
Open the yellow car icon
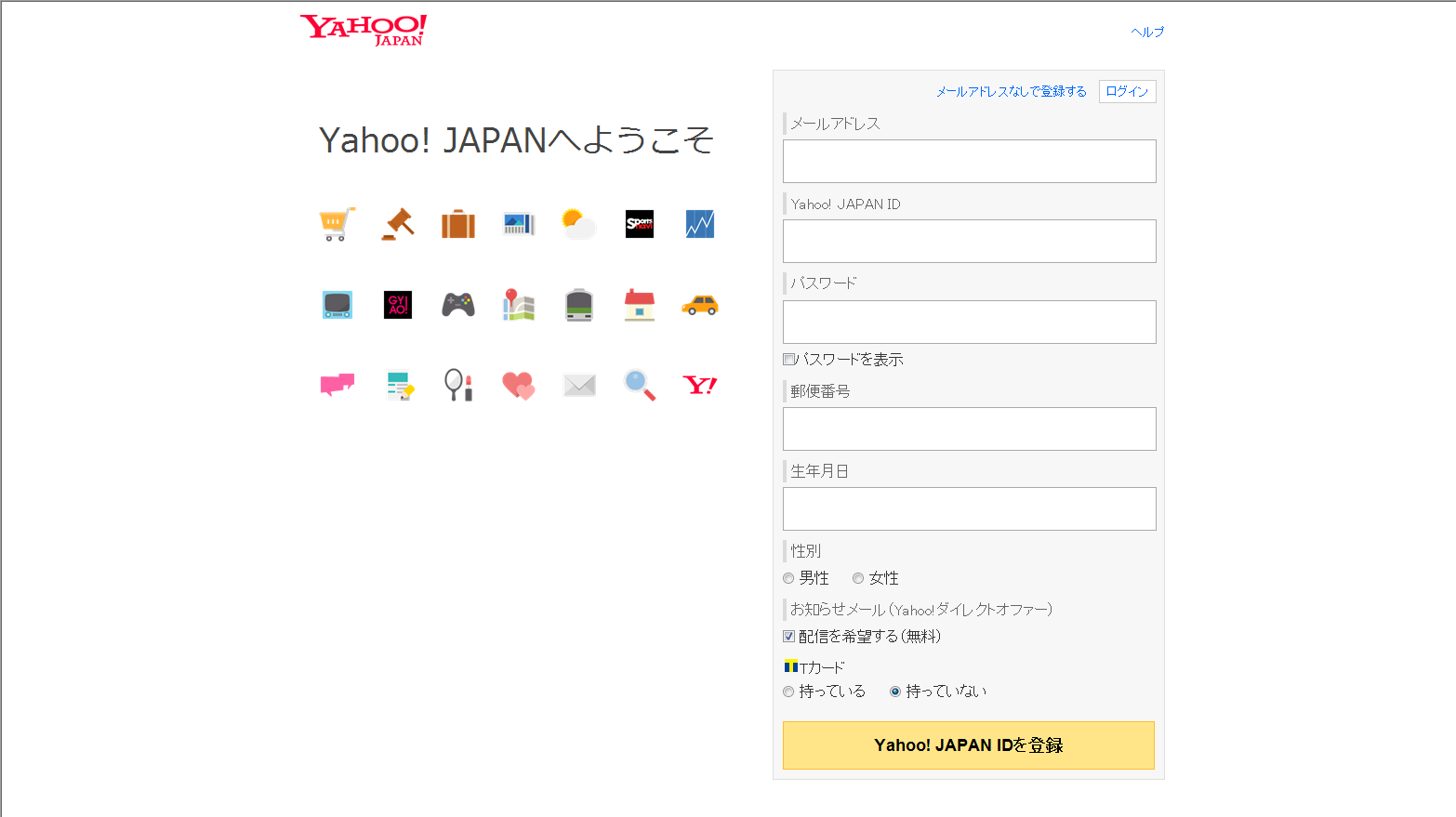tap(700, 305)
